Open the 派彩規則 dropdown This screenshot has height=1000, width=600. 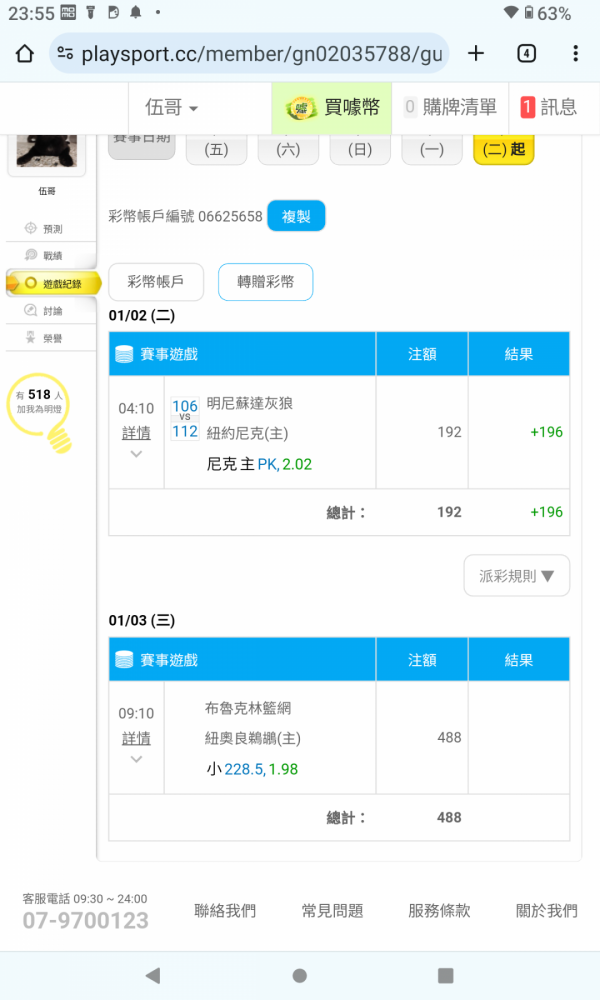516,576
